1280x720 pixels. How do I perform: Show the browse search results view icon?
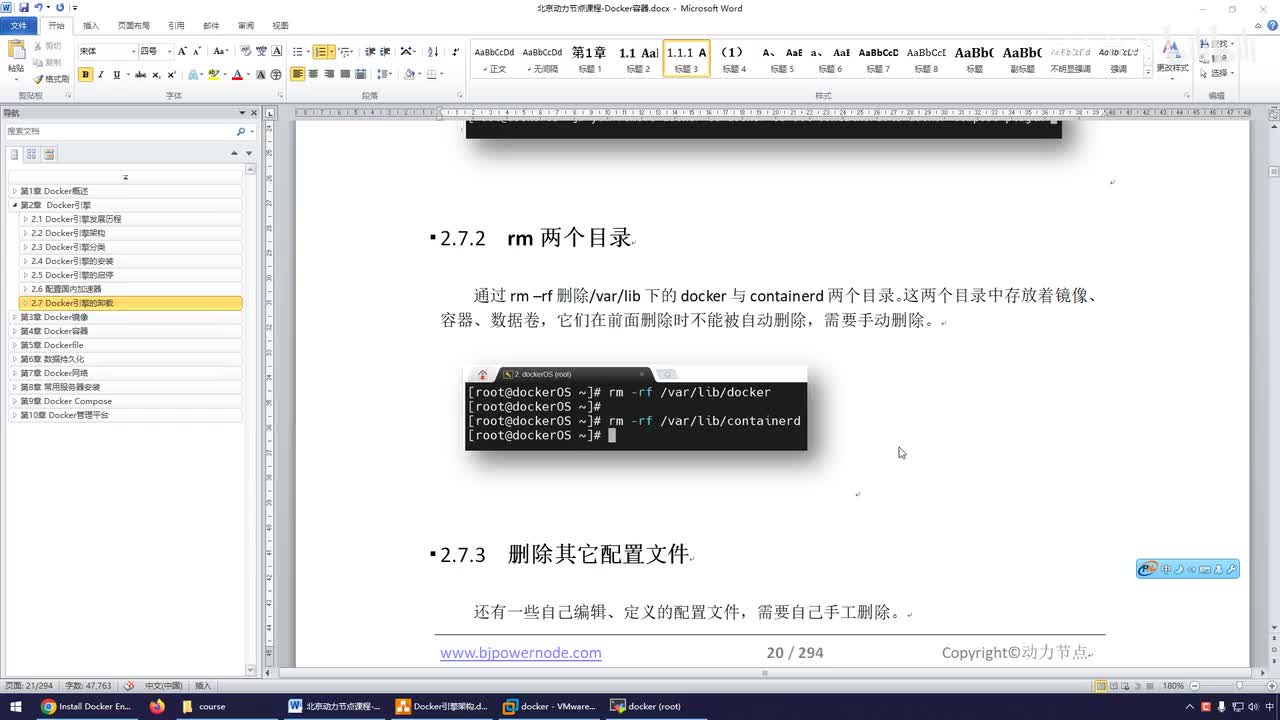coord(48,154)
